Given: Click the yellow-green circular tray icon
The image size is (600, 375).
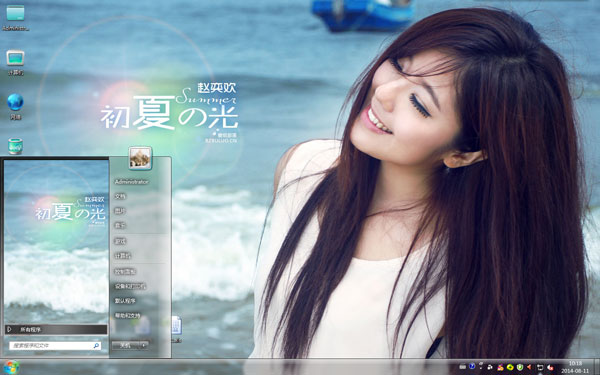Looking at the screenshot, I should pyautogui.click(x=510, y=367).
